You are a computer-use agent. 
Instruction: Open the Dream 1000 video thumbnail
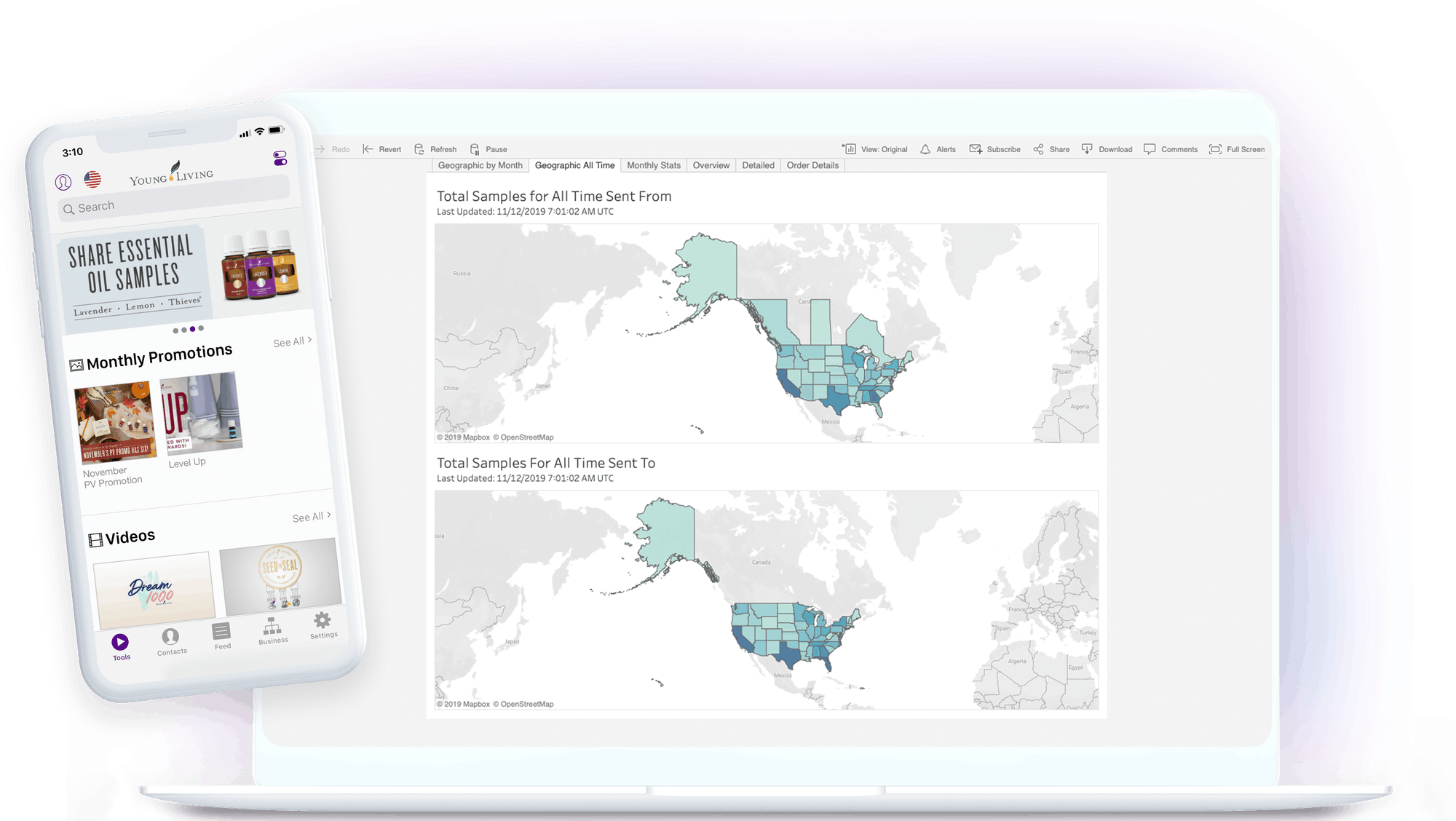pyautogui.click(x=154, y=589)
